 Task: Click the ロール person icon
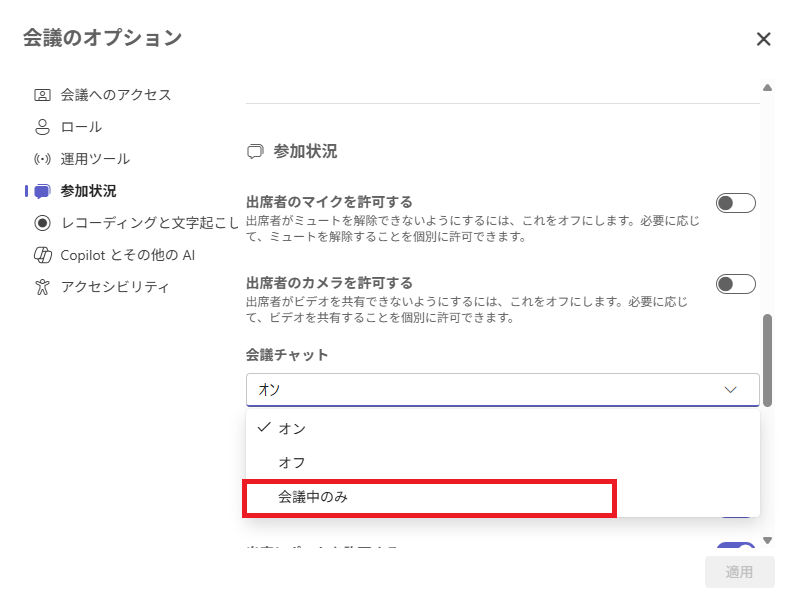click(x=42, y=127)
